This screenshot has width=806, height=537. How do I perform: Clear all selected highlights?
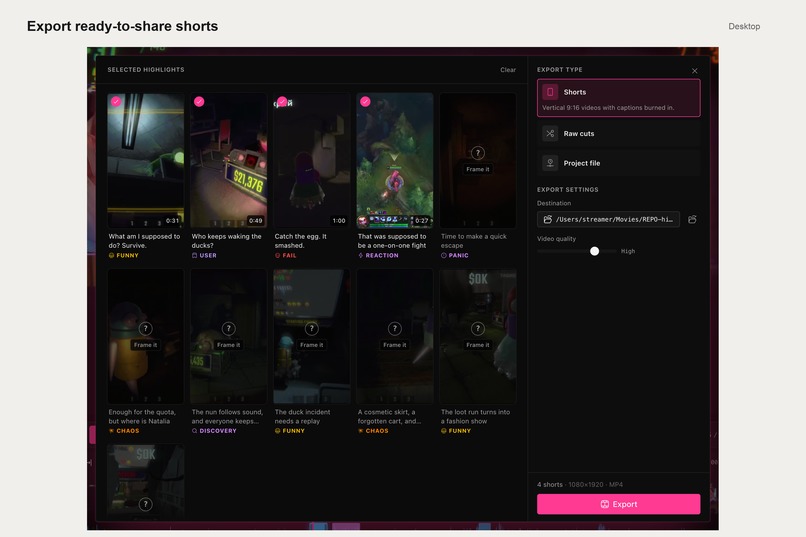pos(508,70)
